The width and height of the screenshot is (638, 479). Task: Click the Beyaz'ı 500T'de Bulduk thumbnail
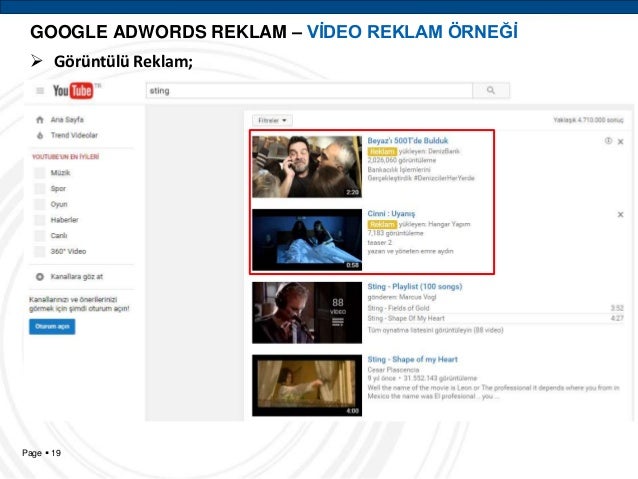pos(307,167)
